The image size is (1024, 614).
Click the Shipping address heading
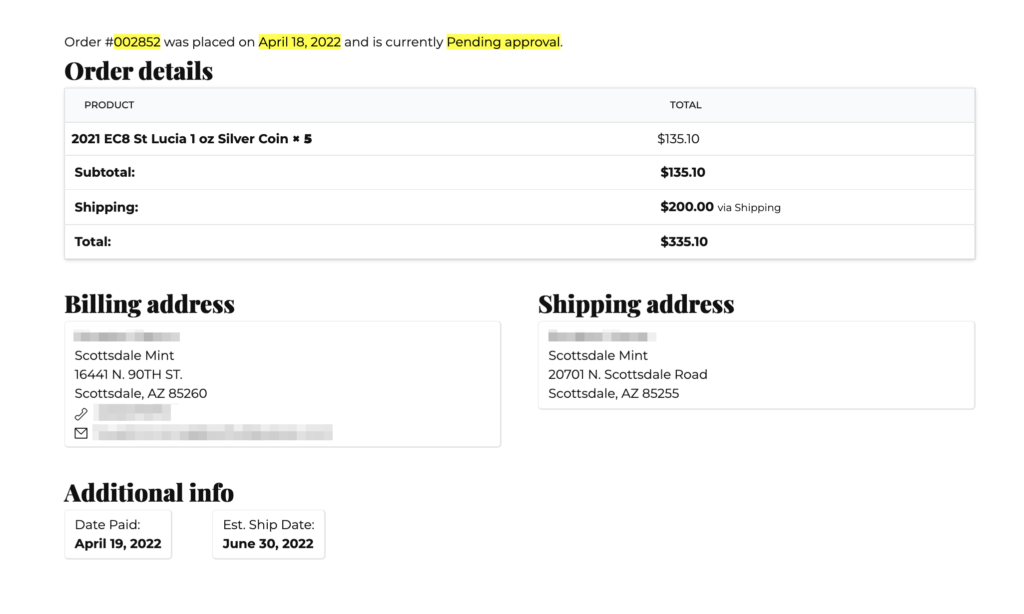(636, 304)
